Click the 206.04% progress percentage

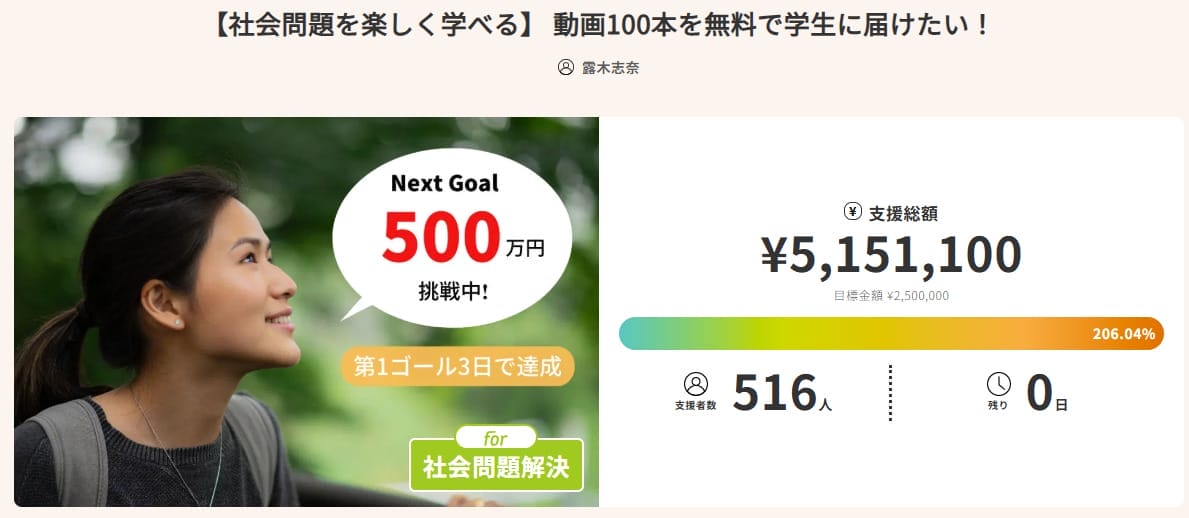tap(1124, 334)
